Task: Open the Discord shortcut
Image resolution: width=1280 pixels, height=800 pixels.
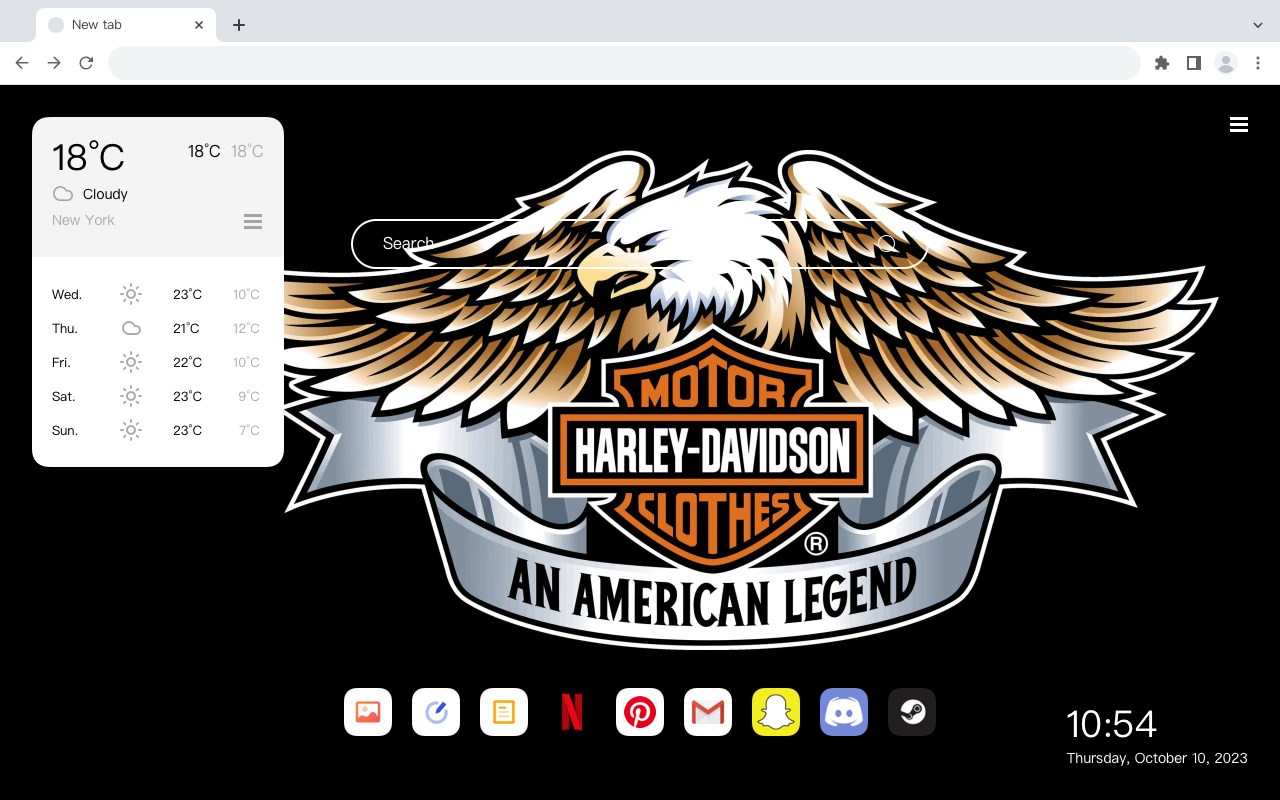Action: tap(844, 712)
